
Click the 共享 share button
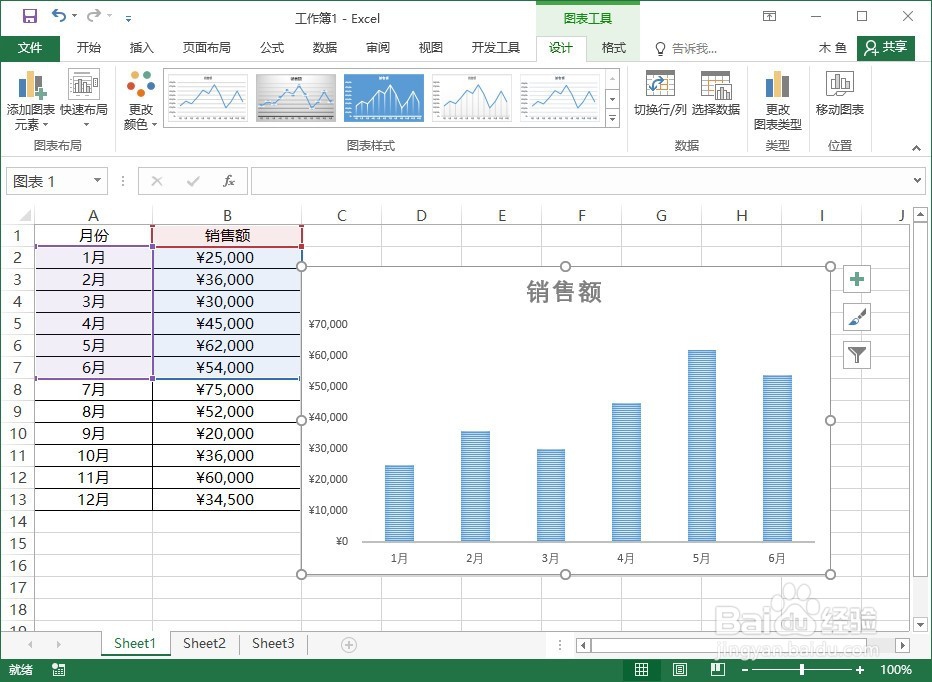888,47
